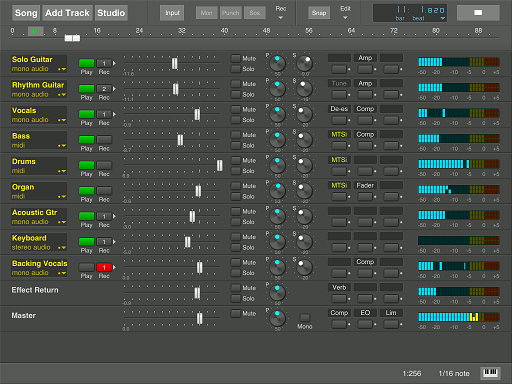Solo the Vocals track
512x384 pixels.
(x=236, y=120)
